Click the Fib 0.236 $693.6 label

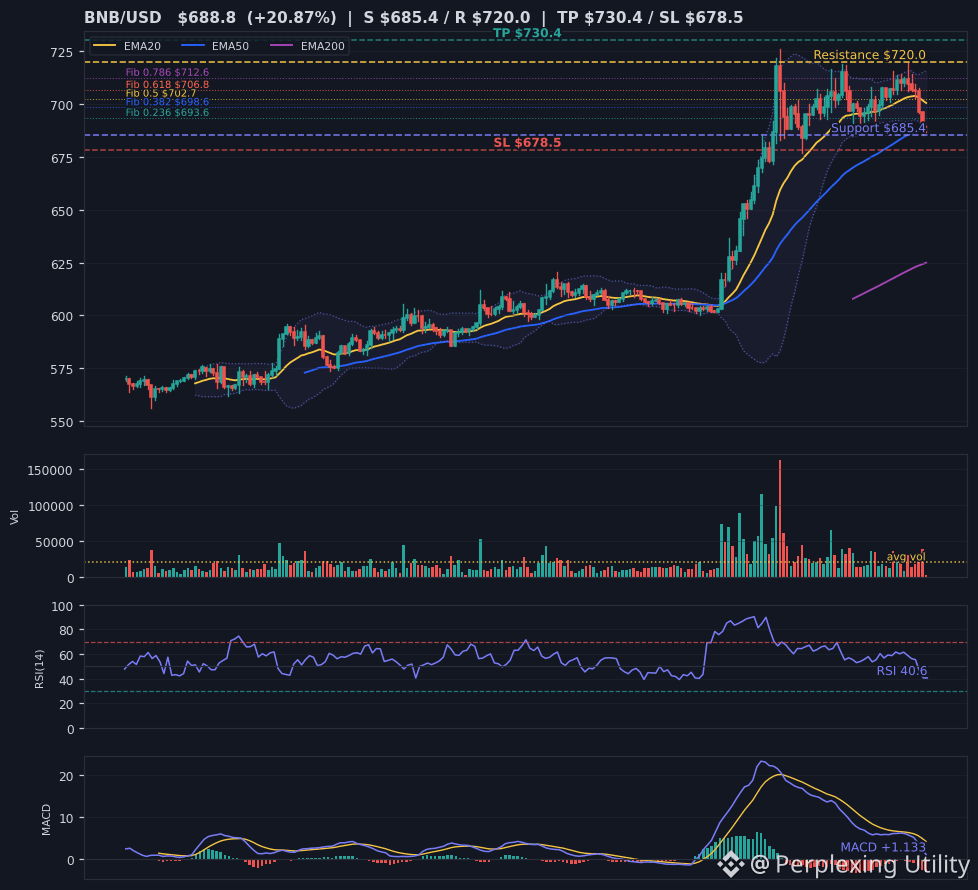[167, 113]
